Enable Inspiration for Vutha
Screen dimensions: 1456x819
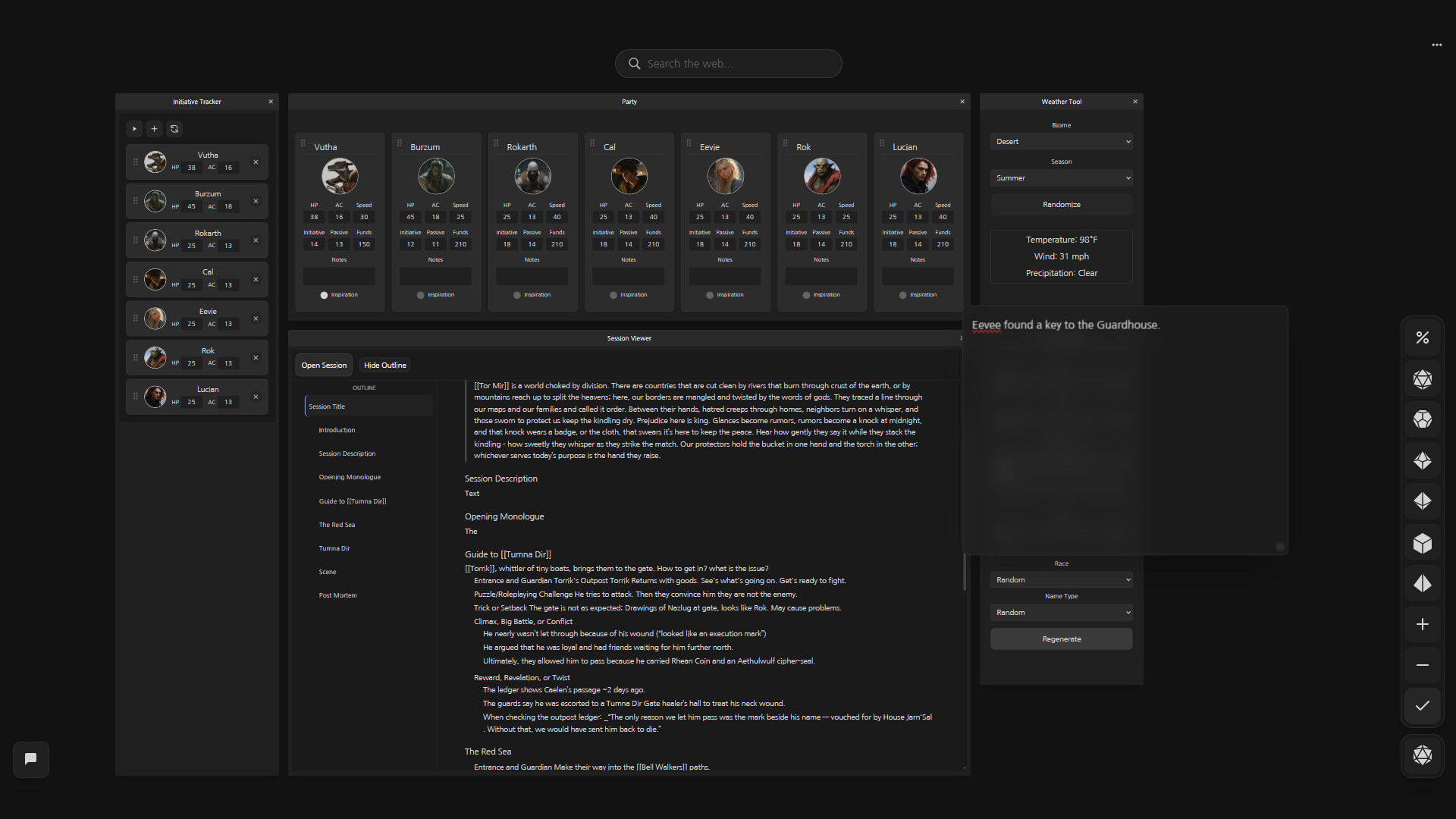coord(324,295)
